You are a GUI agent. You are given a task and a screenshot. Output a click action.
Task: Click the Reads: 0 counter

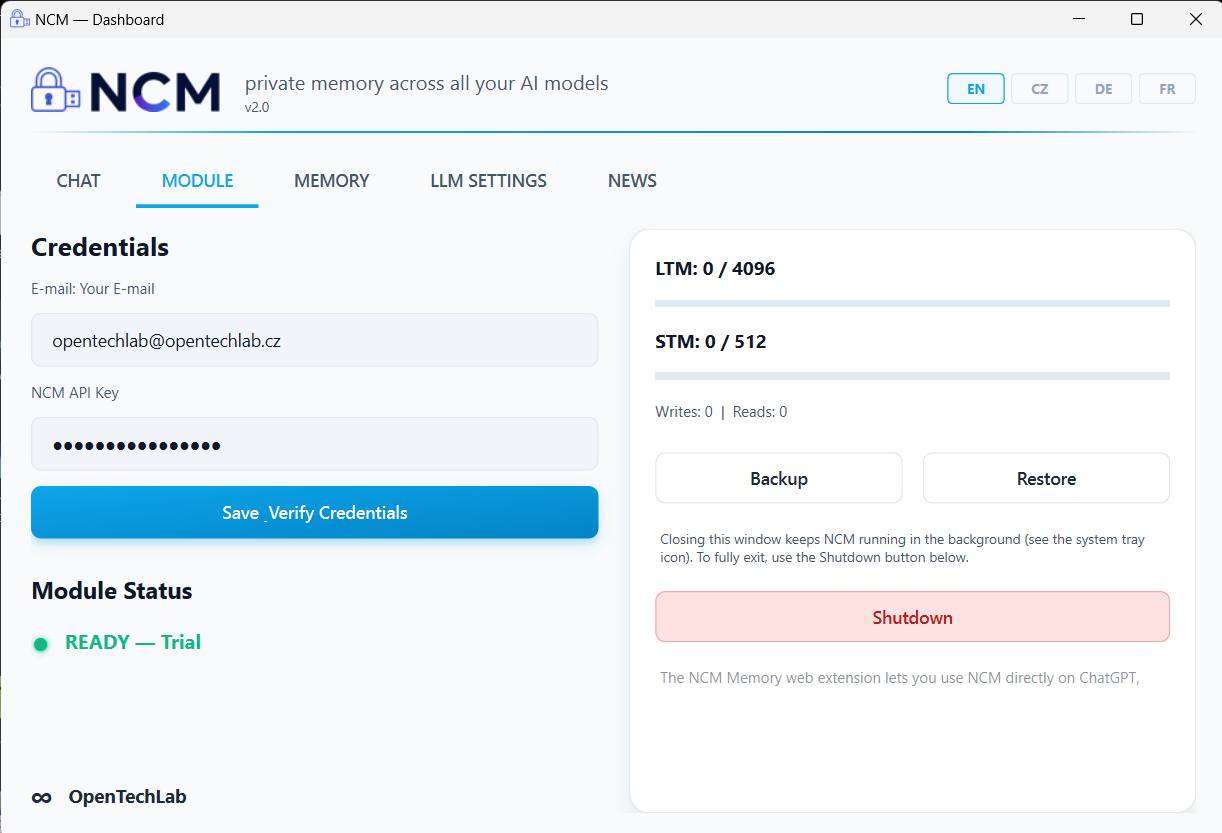(760, 412)
